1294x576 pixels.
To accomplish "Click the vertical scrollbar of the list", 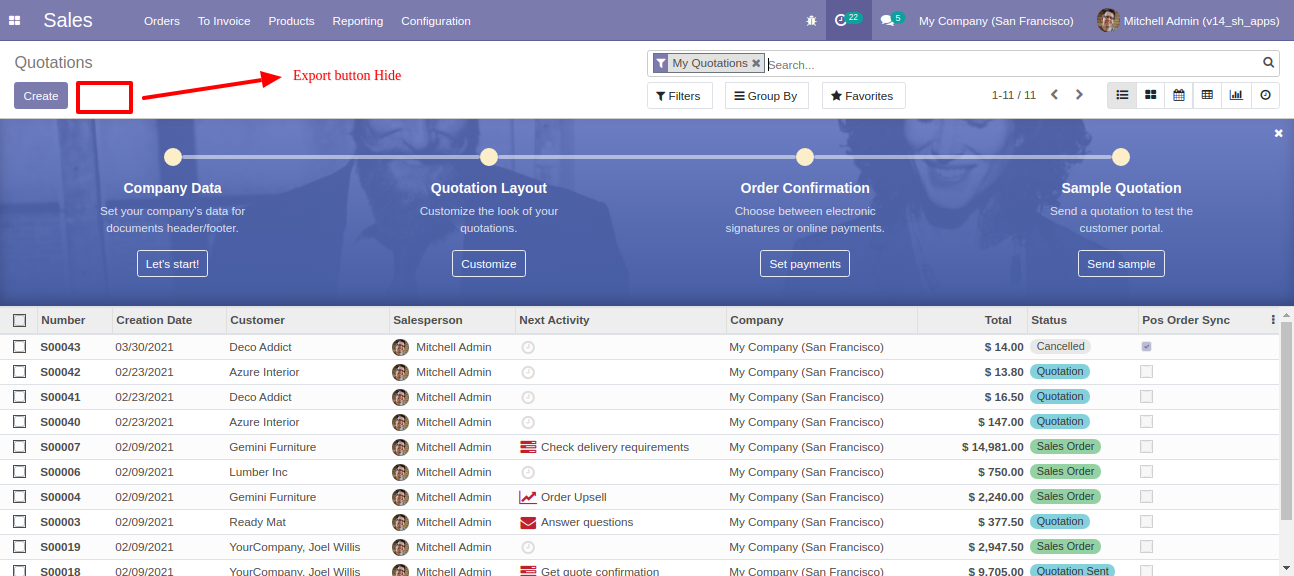I will (1286, 420).
